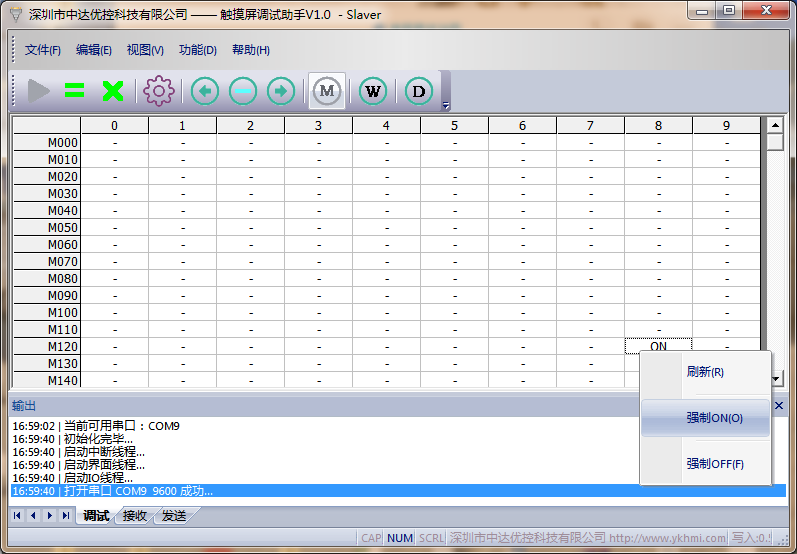Screen dimensions: 797x554
Task: Click the green X toolbar icon
Action: [x=113, y=92]
